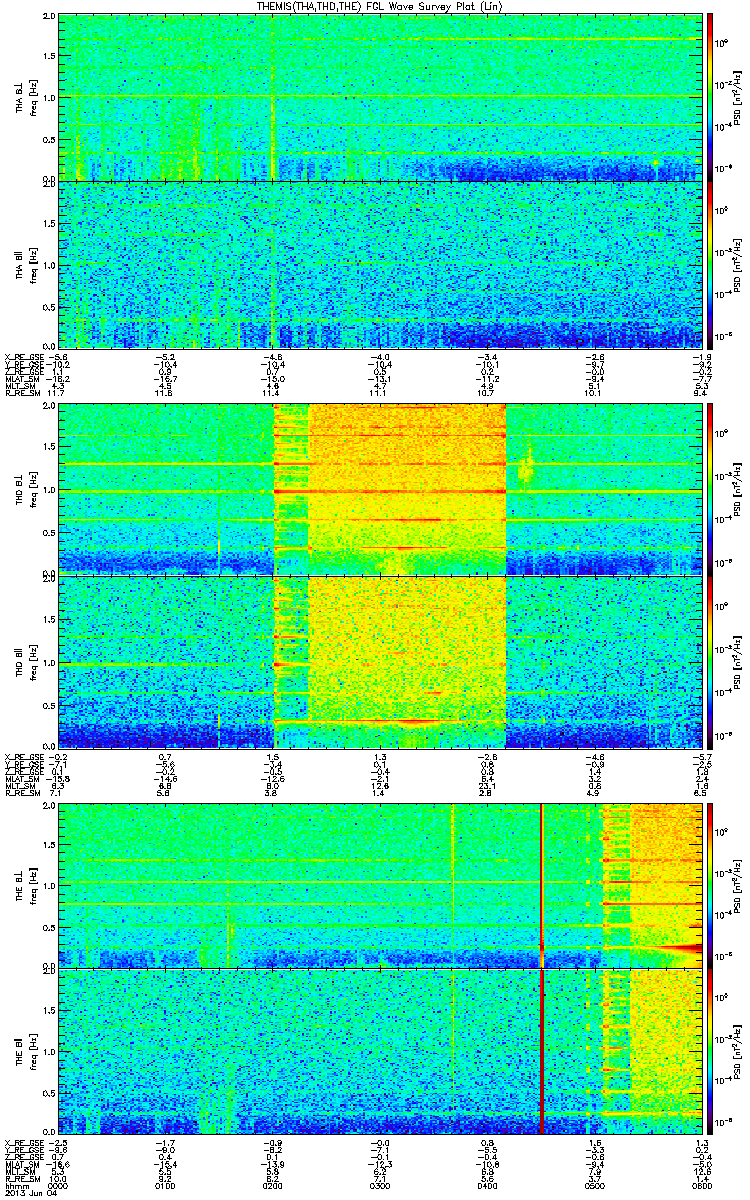Click the 0600 time tick label
750x1200 pixels.
(704, 1186)
